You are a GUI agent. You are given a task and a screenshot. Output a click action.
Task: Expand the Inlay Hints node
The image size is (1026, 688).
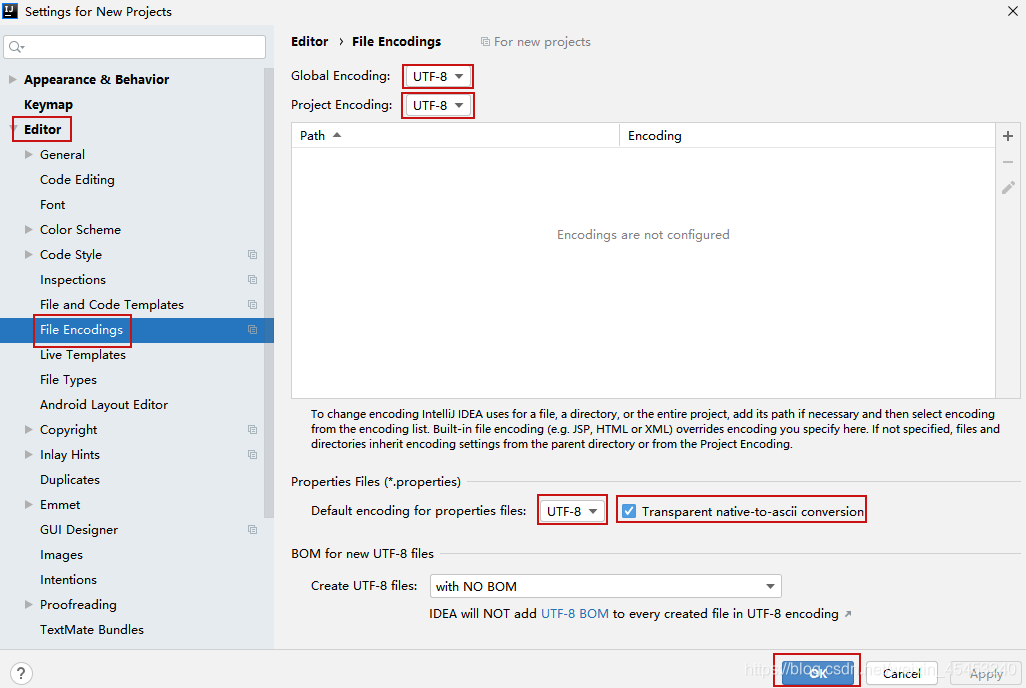coord(28,454)
